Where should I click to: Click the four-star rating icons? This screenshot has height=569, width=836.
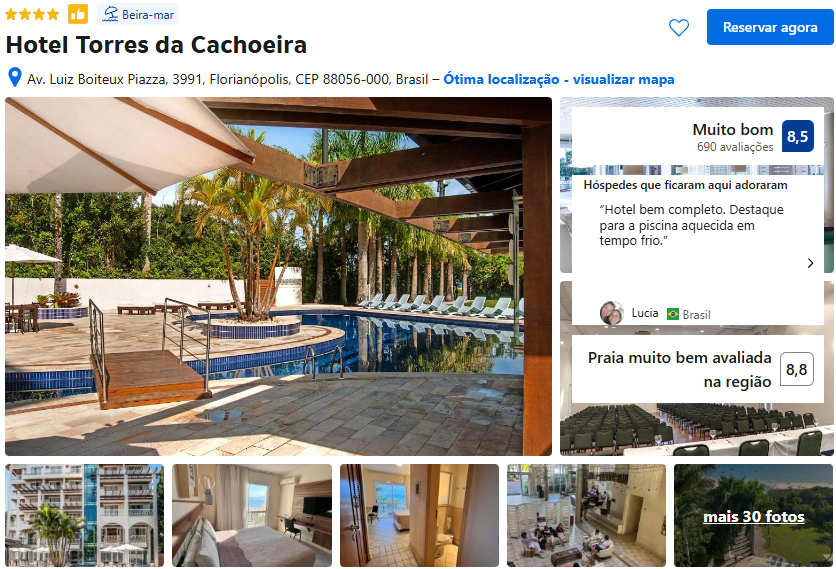(32, 14)
